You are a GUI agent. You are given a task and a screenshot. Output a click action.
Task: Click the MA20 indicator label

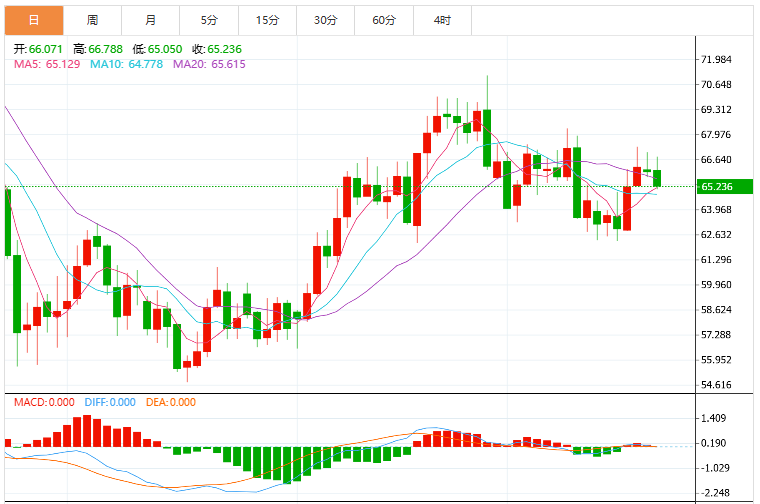(209, 64)
